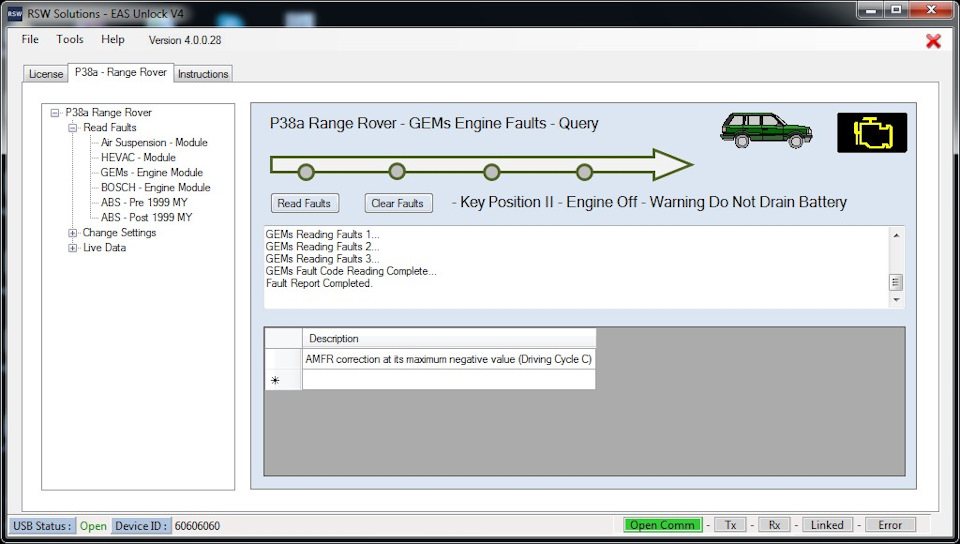
Task: Click the Error status indicator
Action: tap(890, 525)
